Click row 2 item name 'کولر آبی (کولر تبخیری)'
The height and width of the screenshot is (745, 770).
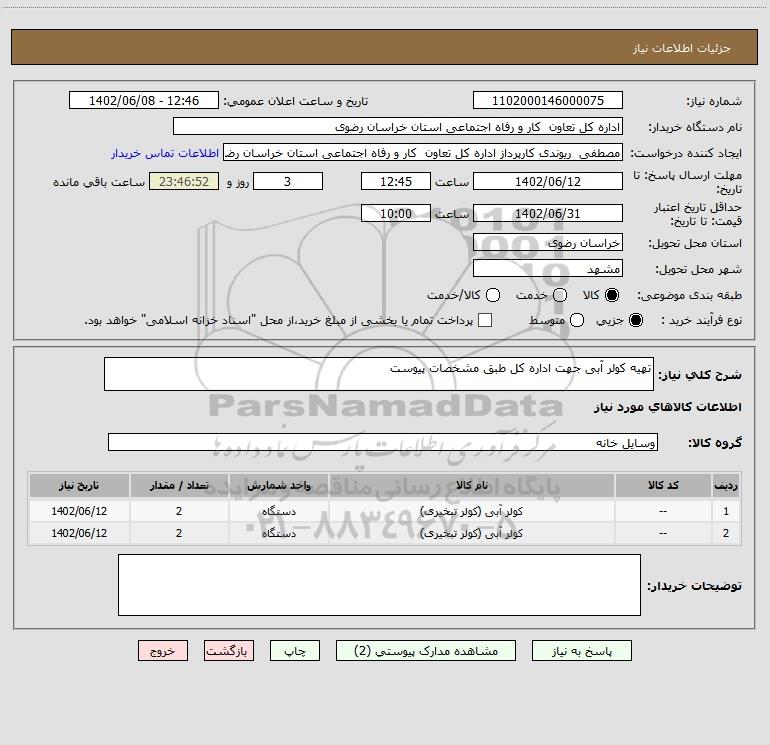tap(471, 533)
